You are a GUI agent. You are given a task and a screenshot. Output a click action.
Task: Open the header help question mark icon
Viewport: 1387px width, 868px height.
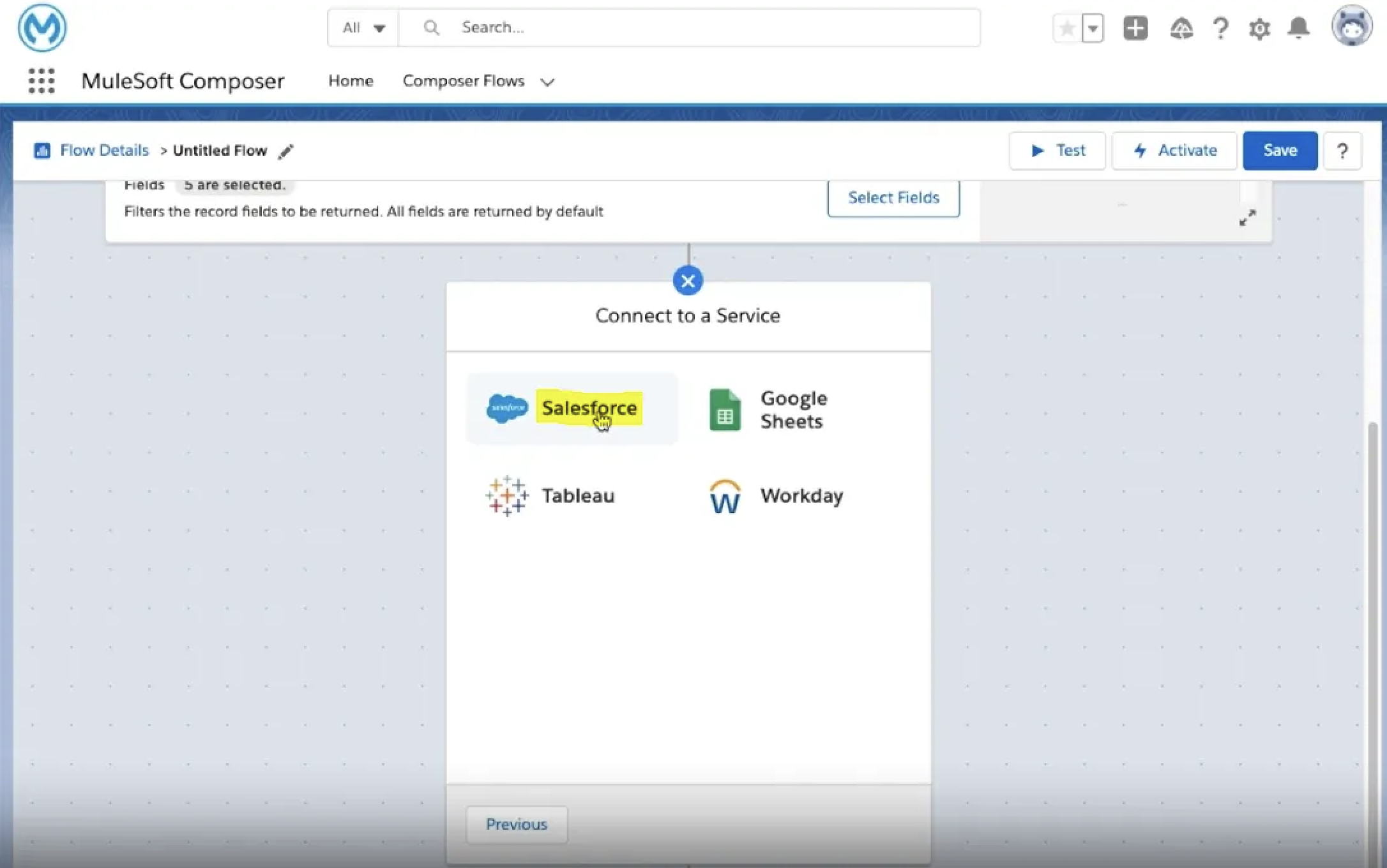coord(1220,28)
